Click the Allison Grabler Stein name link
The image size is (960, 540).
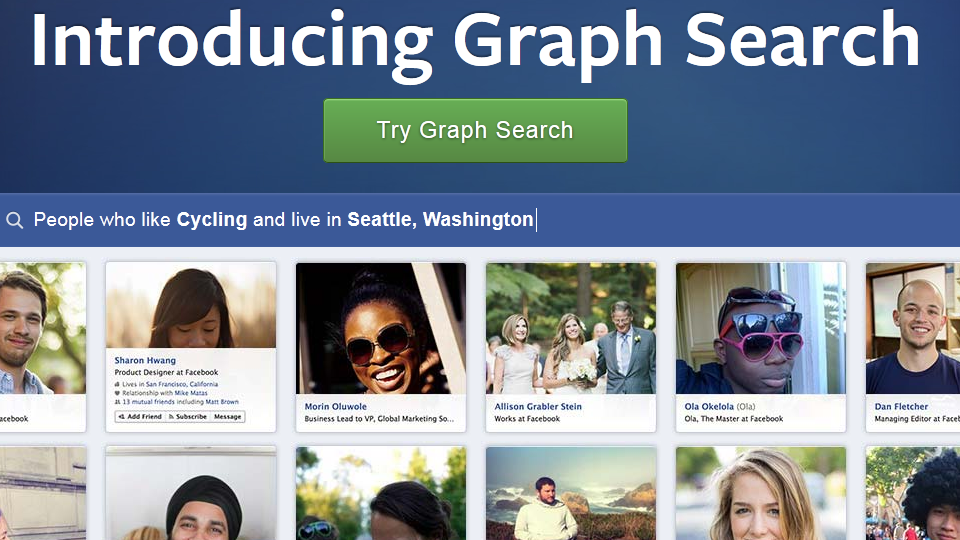(538, 407)
